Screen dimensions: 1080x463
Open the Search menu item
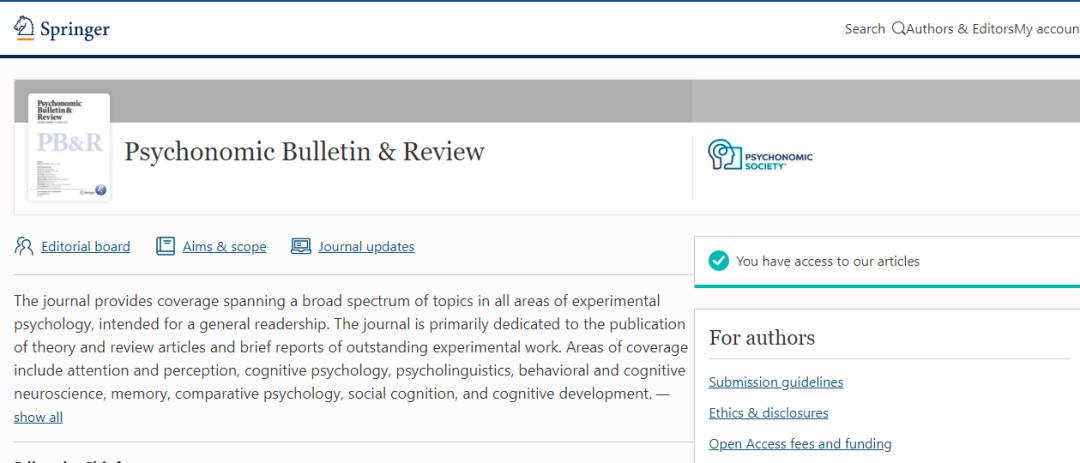coord(864,29)
